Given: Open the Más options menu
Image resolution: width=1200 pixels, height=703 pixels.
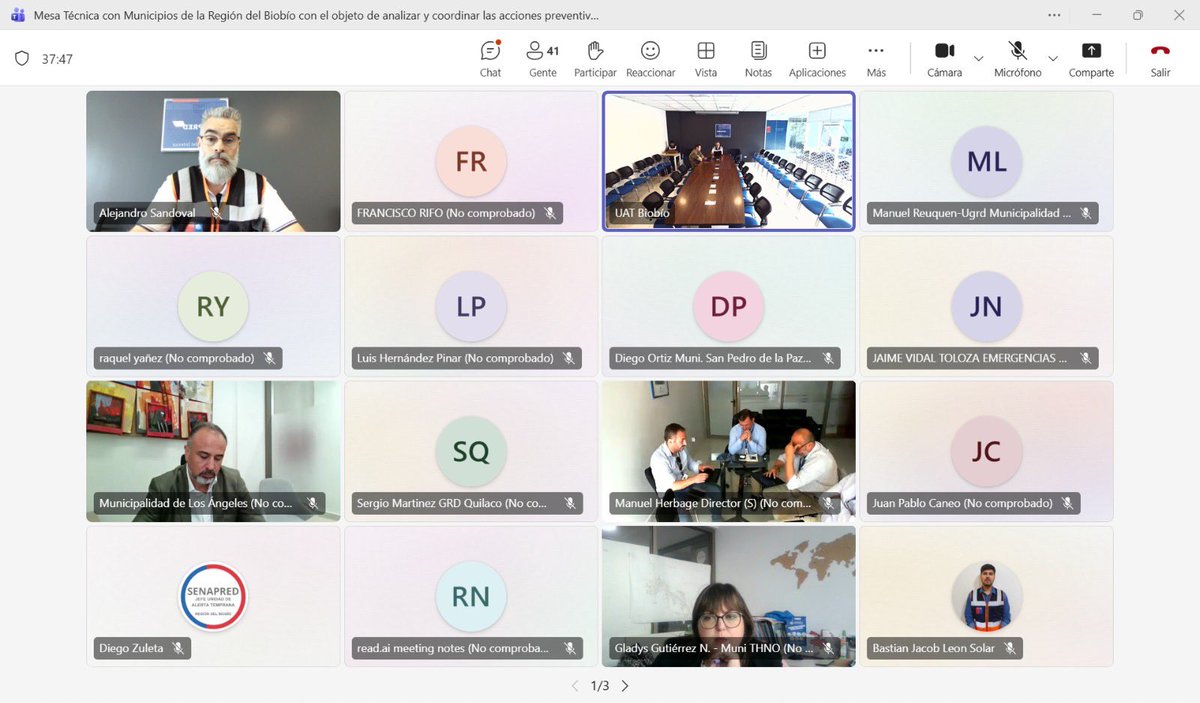Looking at the screenshot, I should tap(876, 59).
